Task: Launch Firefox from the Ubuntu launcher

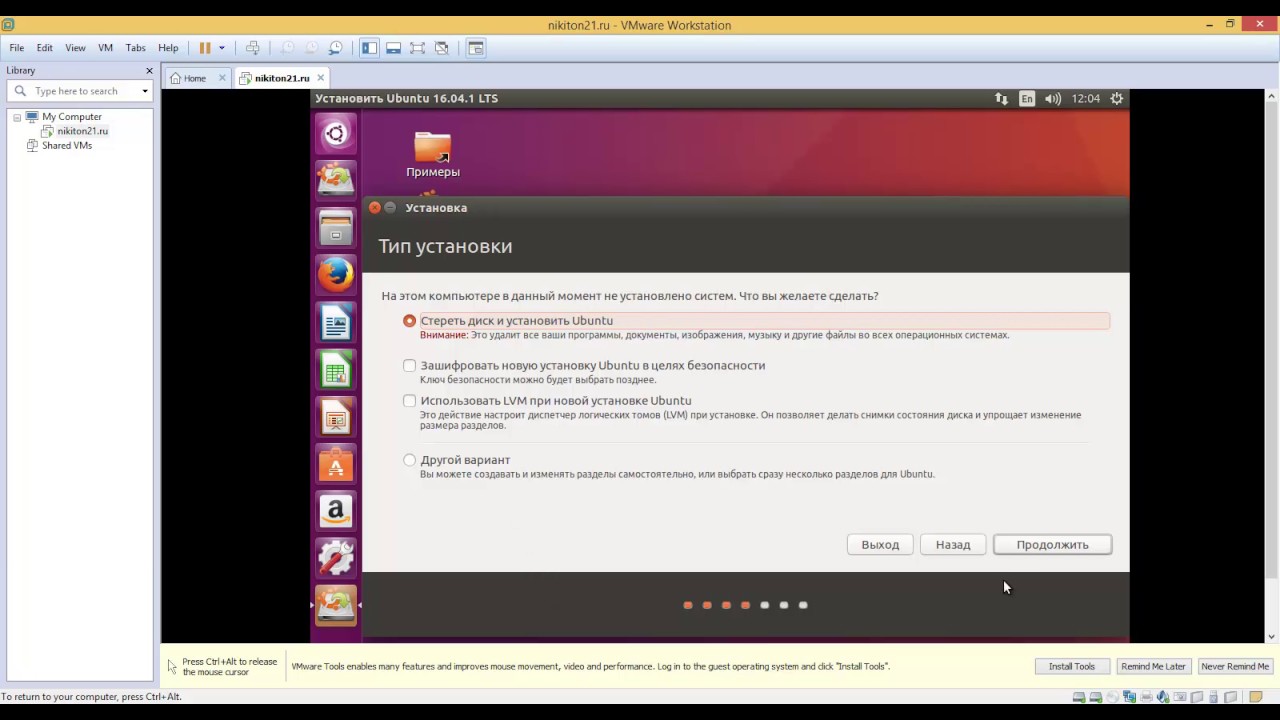Action: (336, 274)
